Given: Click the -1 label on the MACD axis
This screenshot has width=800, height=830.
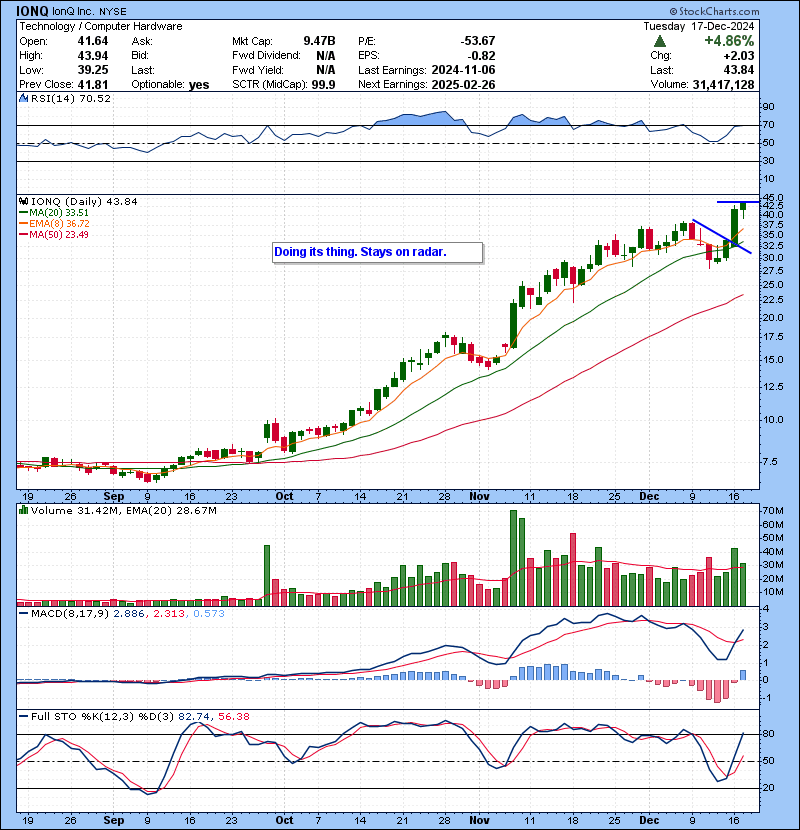Looking at the screenshot, I should pyautogui.click(x=767, y=698).
